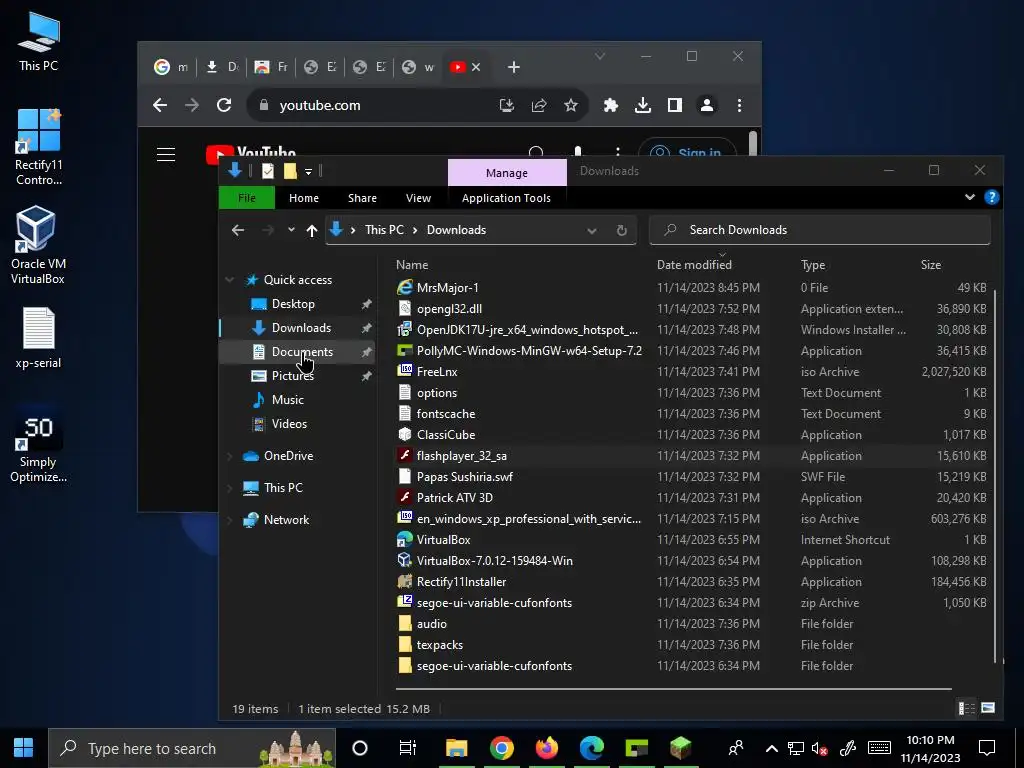1024x768 pixels.
Task: Open This PC desktop icon
Action: tap(39, 42)
